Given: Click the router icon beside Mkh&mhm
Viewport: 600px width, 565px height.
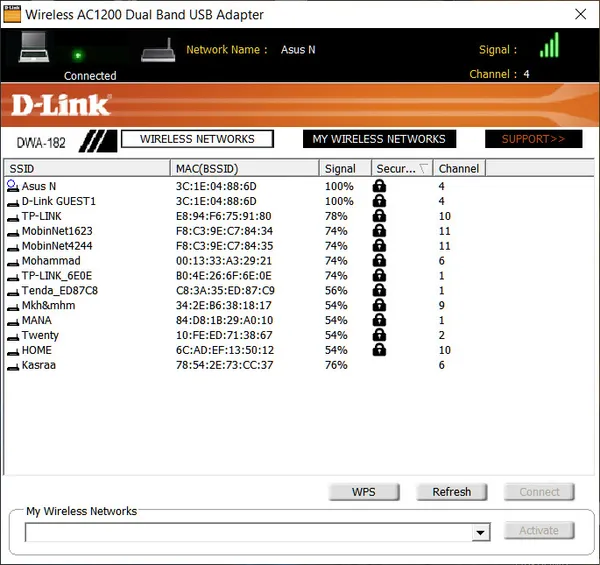Looking at the screenshot, I should click(x=13, y=308).
